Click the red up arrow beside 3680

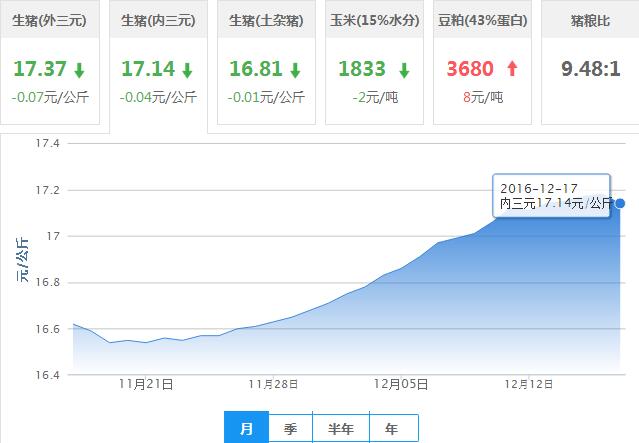coord(512,68)
